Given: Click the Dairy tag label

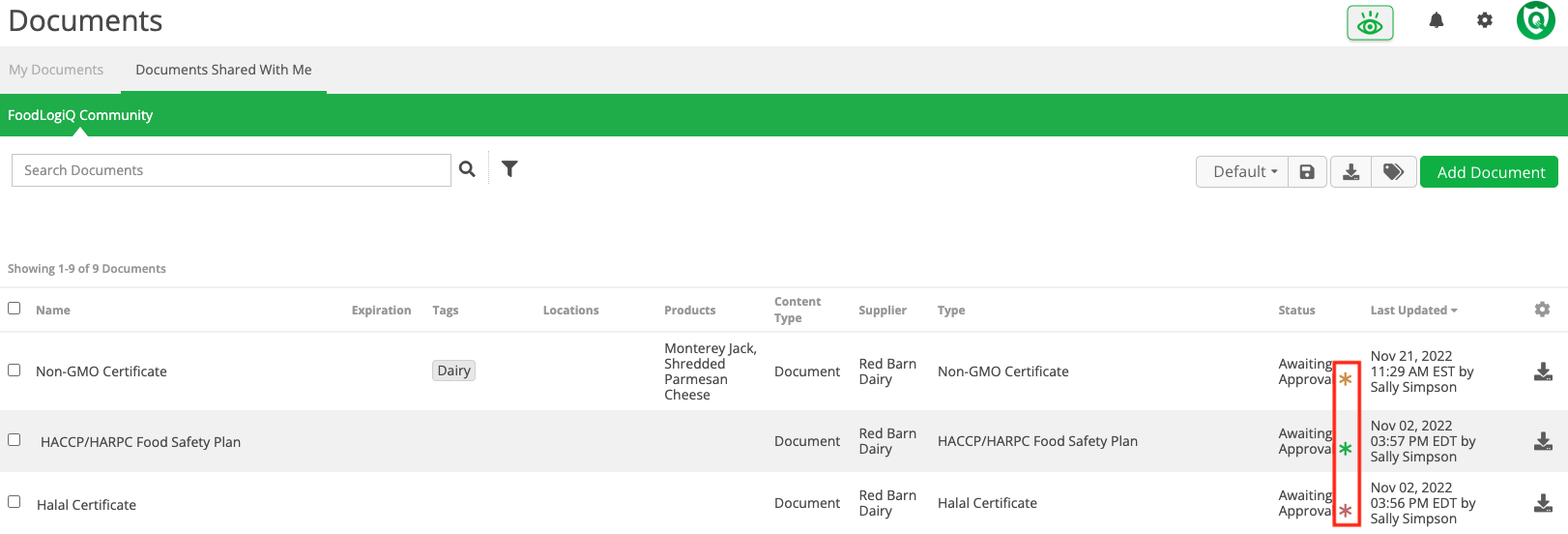Looking at the screenshot, I should click(453, 371).
